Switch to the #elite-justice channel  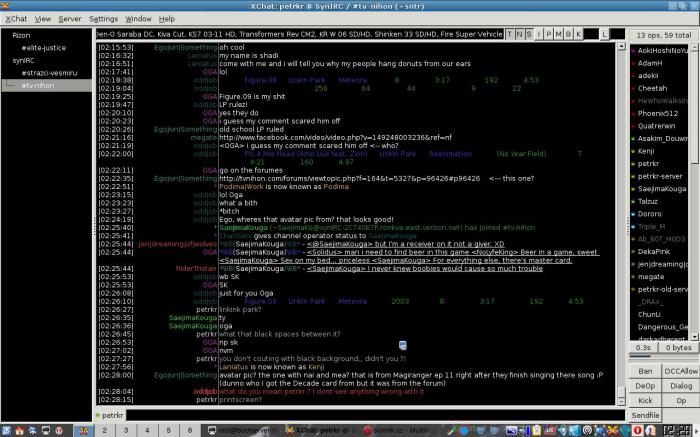coord(43,48)
